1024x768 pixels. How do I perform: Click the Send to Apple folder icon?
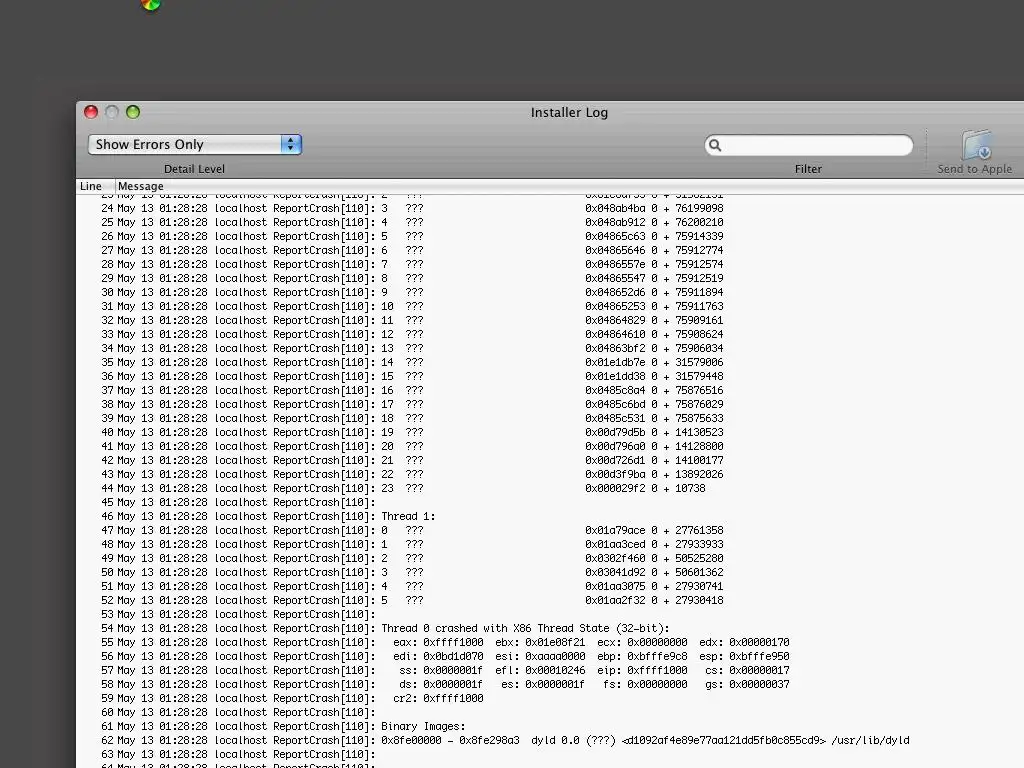click(976, 145)
